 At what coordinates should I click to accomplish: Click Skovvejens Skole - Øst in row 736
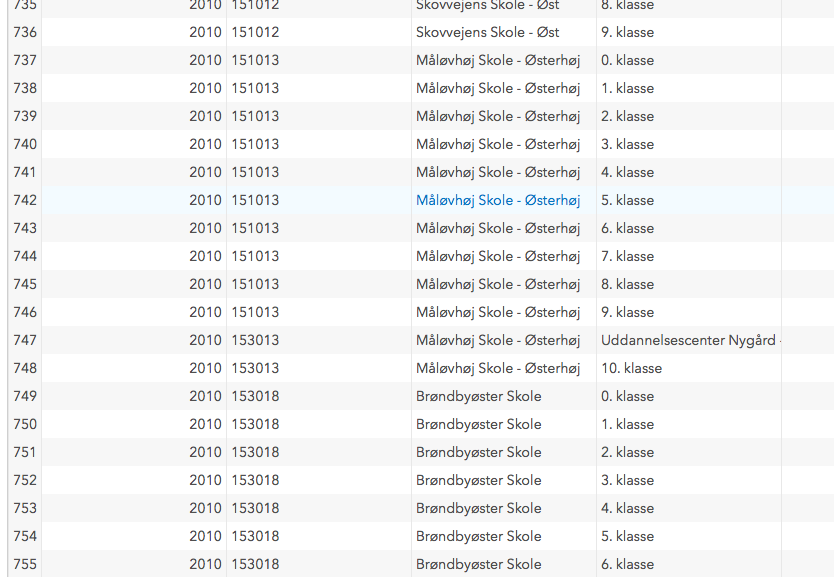point(488,32)
